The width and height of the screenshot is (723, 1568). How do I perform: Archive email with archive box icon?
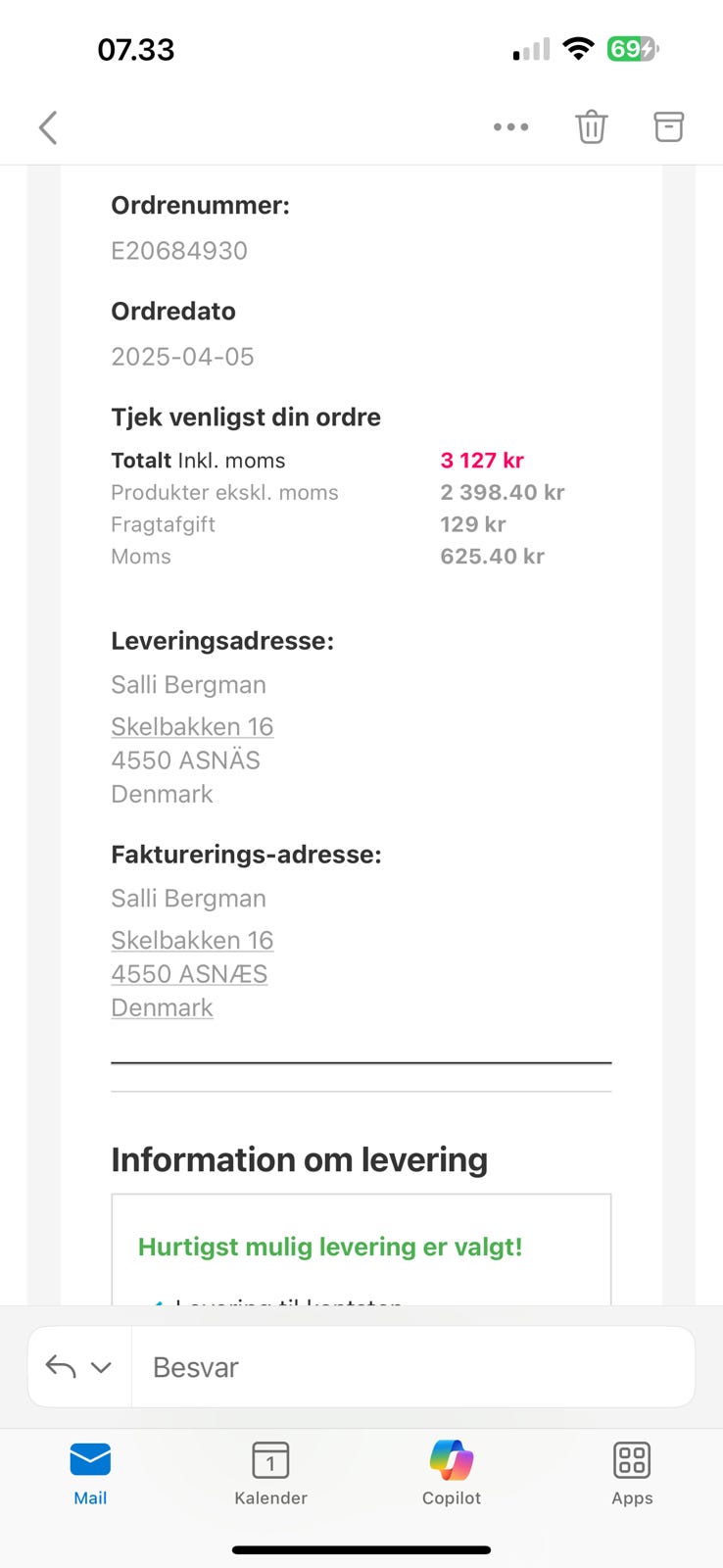tap(668, 127)
